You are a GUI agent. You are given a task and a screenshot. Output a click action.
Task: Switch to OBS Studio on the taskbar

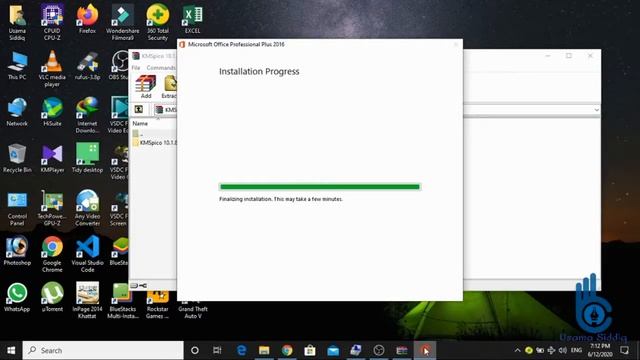coord(379,350)
